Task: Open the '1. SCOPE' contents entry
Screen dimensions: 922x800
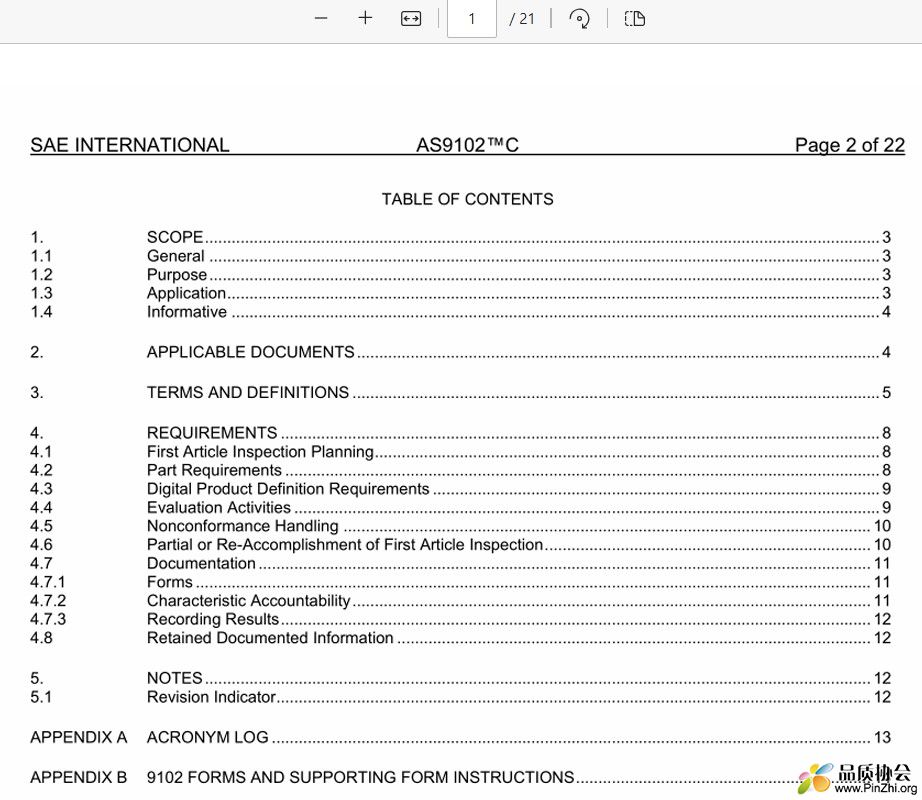Action: pos(460,237)
